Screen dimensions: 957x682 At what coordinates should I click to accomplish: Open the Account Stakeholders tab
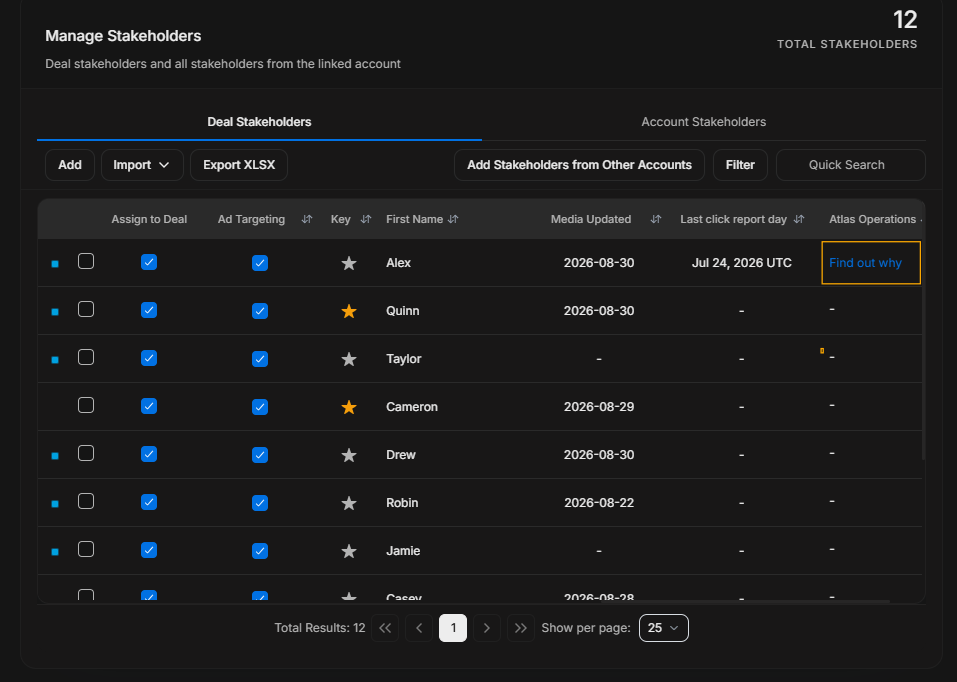[704, 122]
